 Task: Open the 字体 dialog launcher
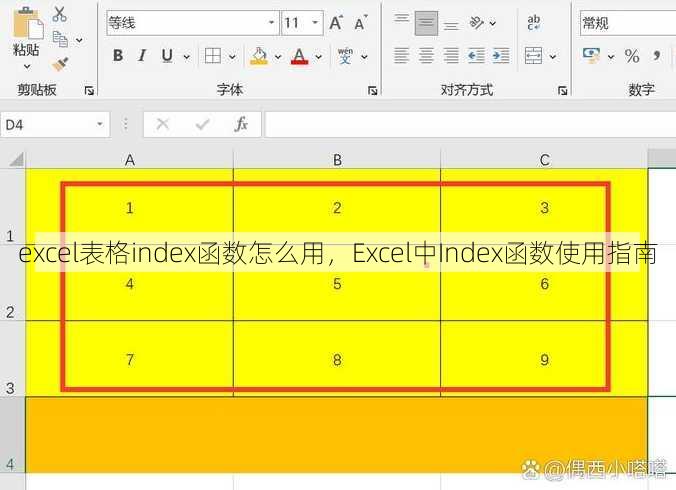tap(372, 90)
